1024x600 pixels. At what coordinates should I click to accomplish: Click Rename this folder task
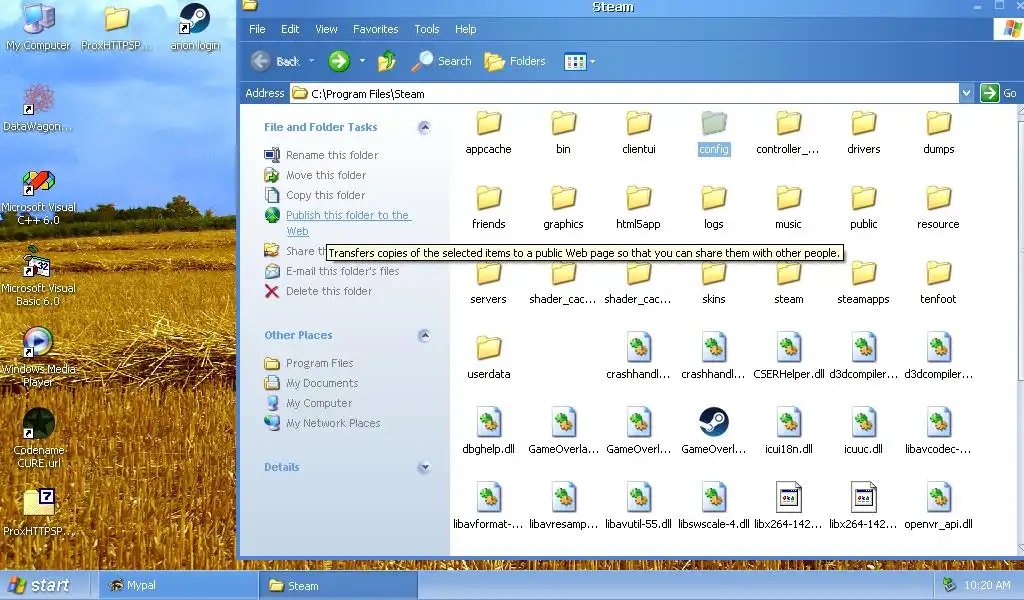(321, 155)
